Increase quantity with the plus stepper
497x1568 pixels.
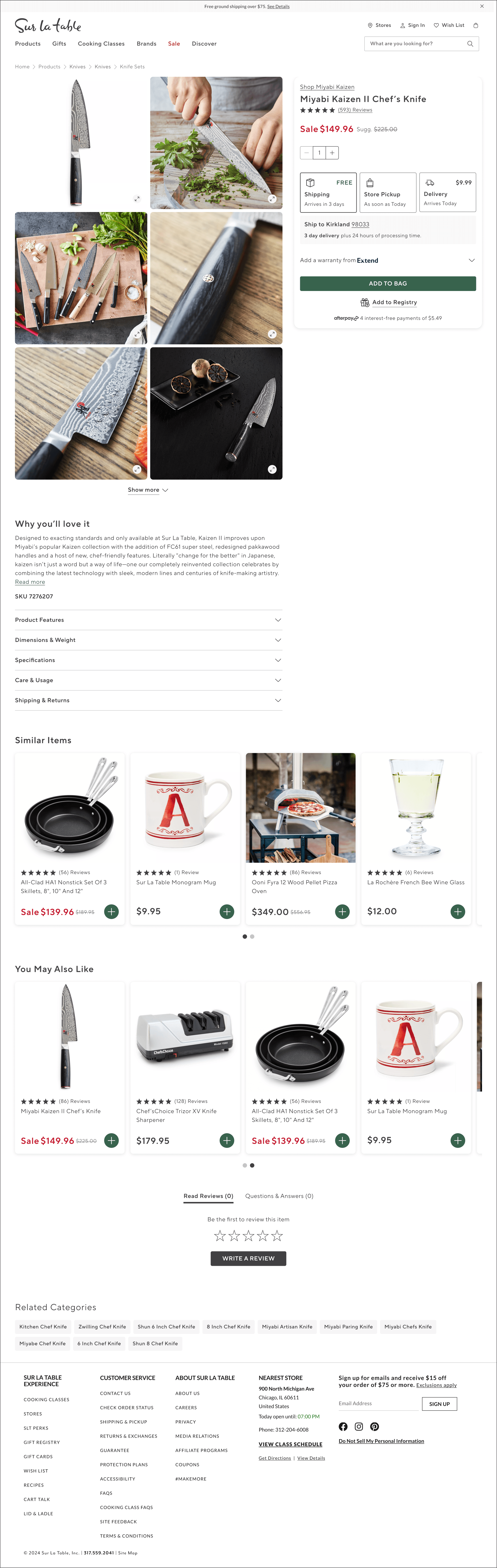point(332,153)
